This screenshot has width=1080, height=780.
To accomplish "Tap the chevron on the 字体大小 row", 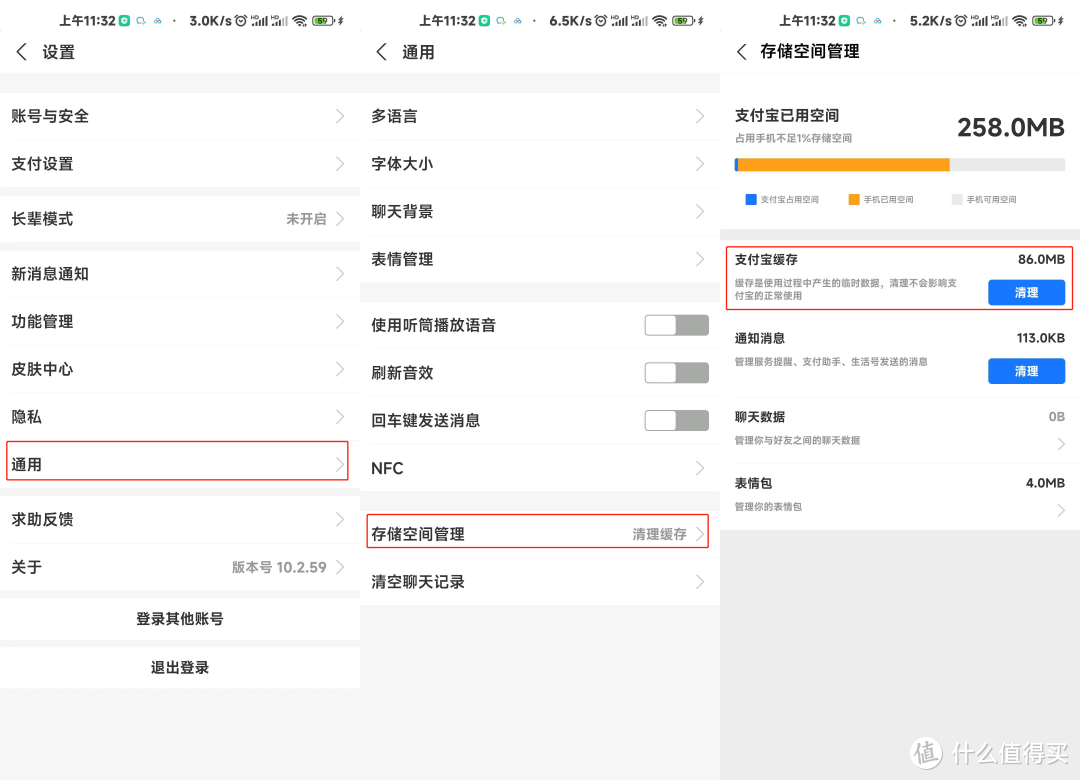I will click(x=700, y=164).
